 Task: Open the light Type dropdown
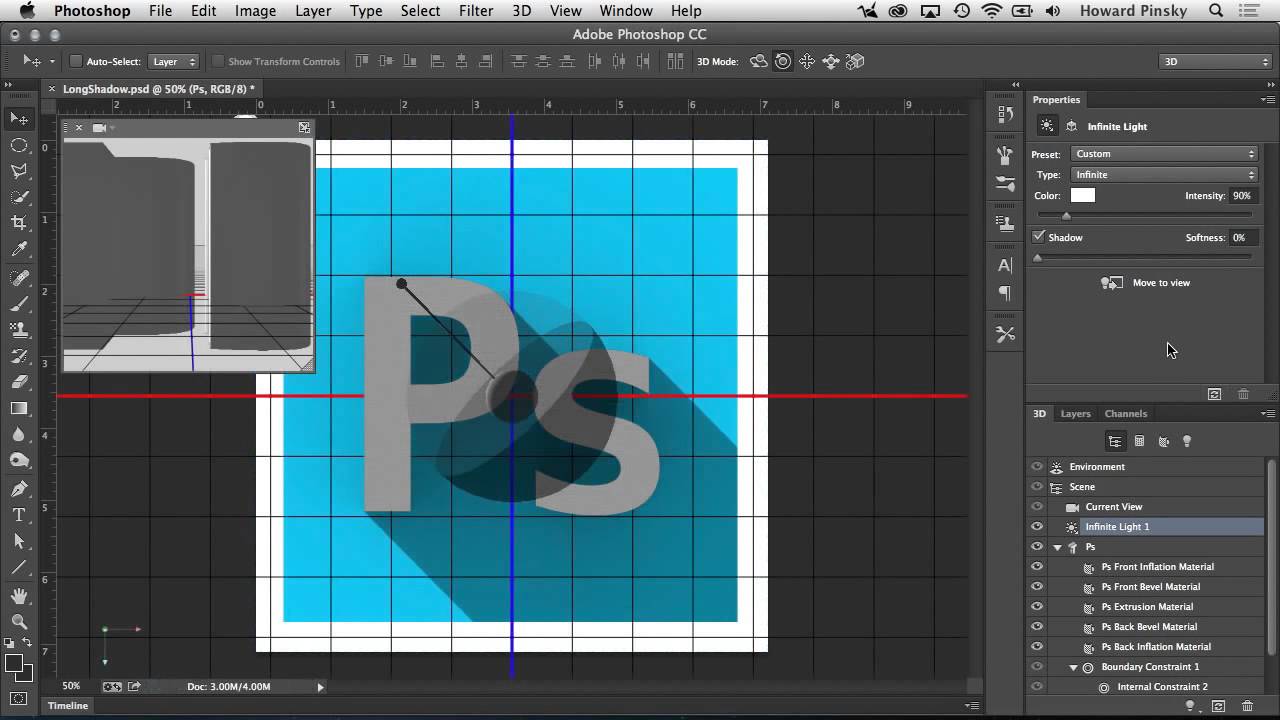click(1164, 175)
